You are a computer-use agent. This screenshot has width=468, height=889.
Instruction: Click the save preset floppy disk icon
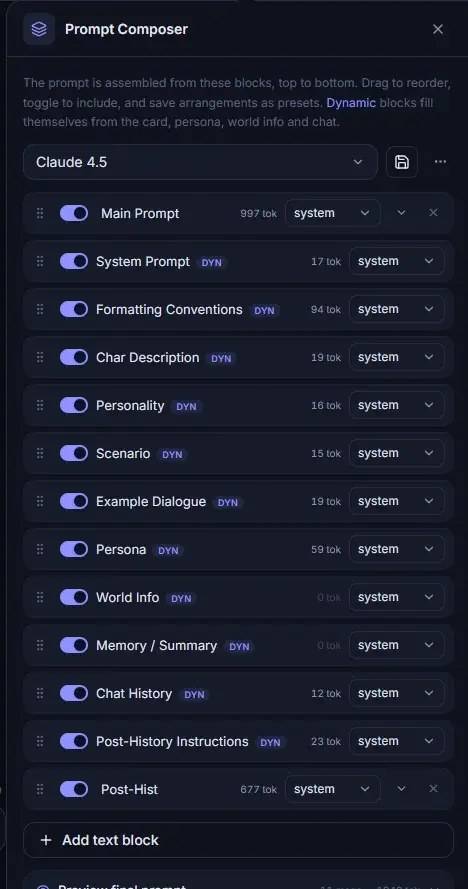402,162
